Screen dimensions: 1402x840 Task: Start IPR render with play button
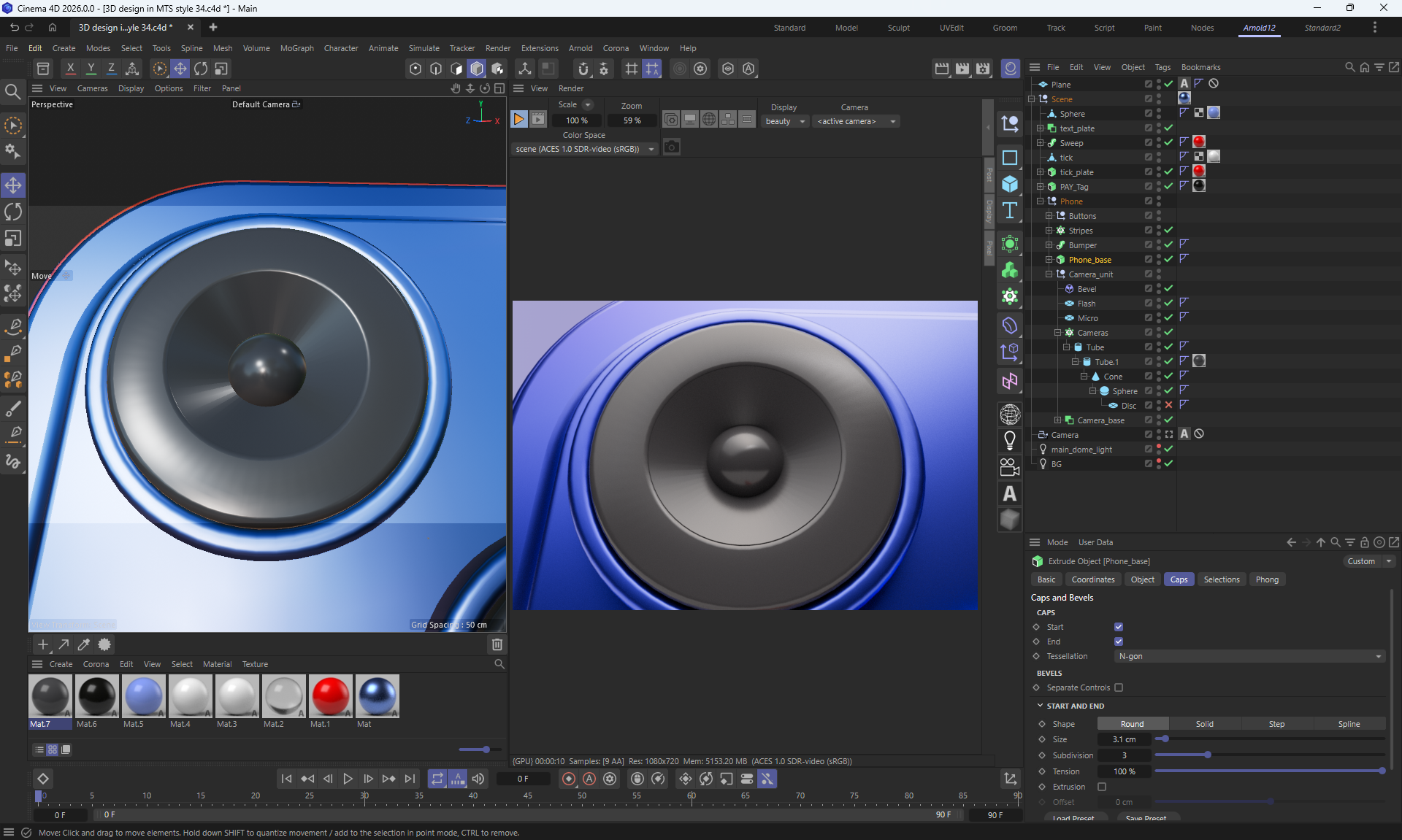[x=518, y=120]
